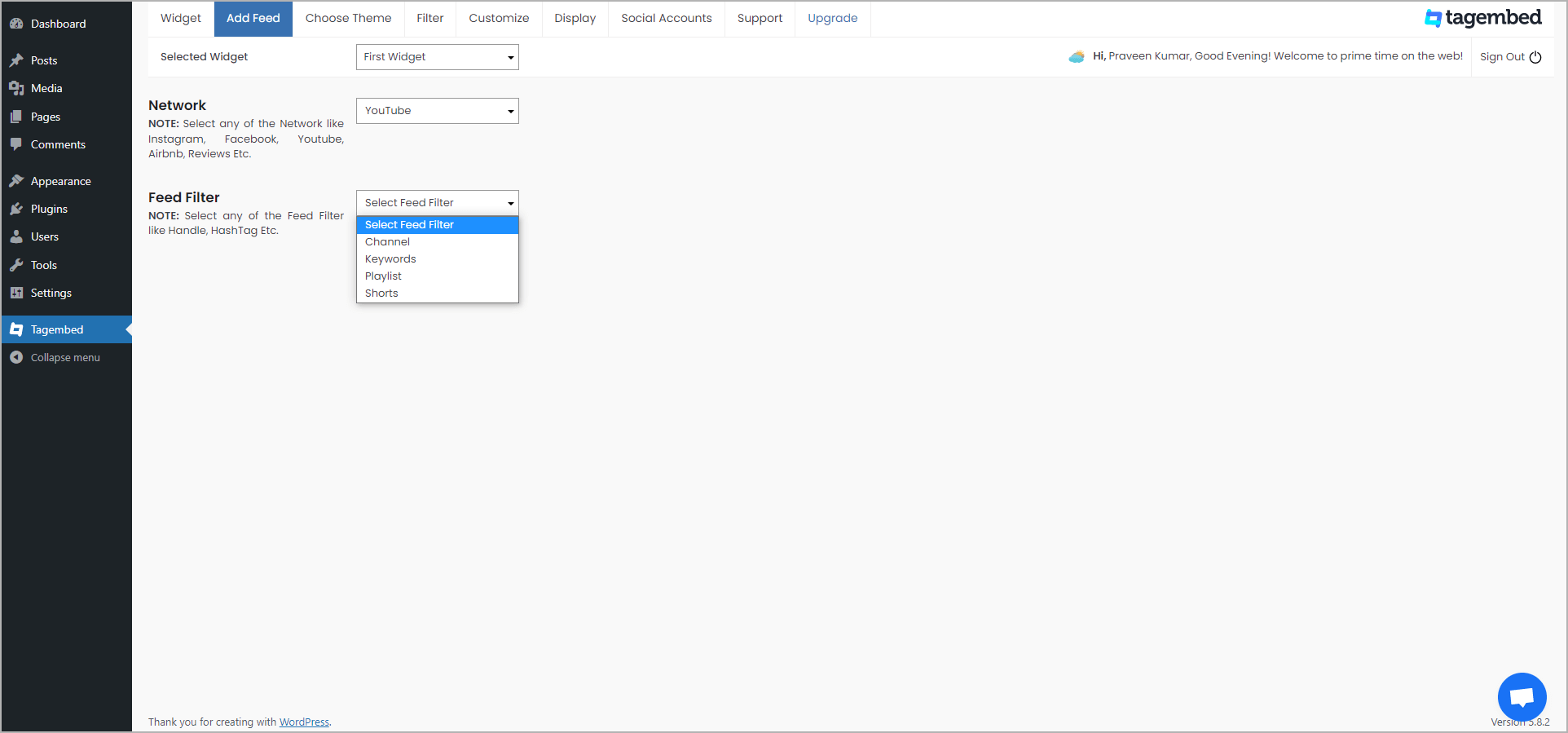The height and width of the screenshot is (733, 1568).
Task: Click the Media library icon
Action: (x=16, y=88)
